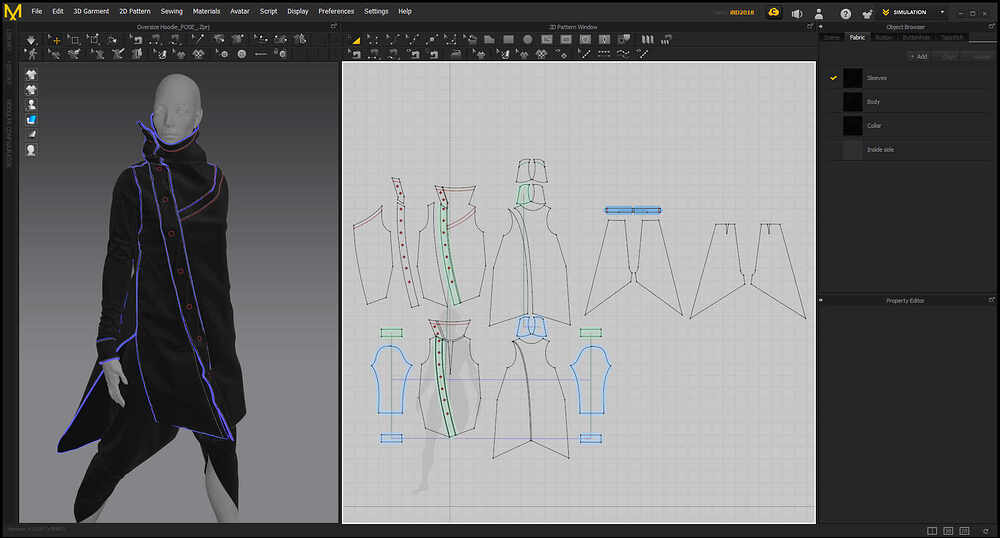Select the Sleeves fabric name
1000x538 pixels.
click(876, 78)
